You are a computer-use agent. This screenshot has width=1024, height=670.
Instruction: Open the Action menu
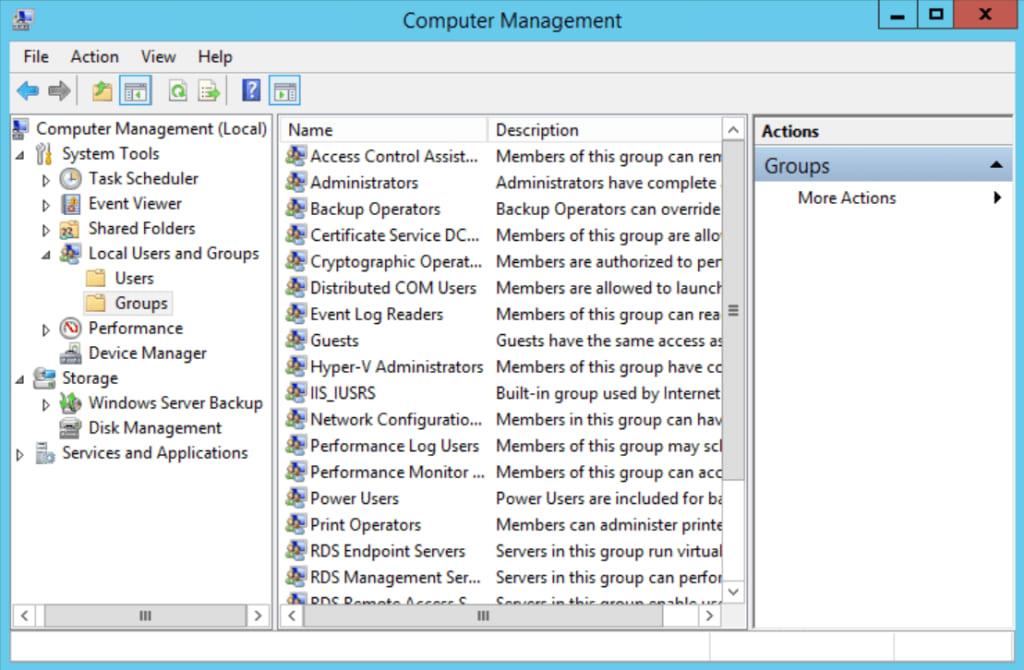pyautogui.click(x=95, y=57)
